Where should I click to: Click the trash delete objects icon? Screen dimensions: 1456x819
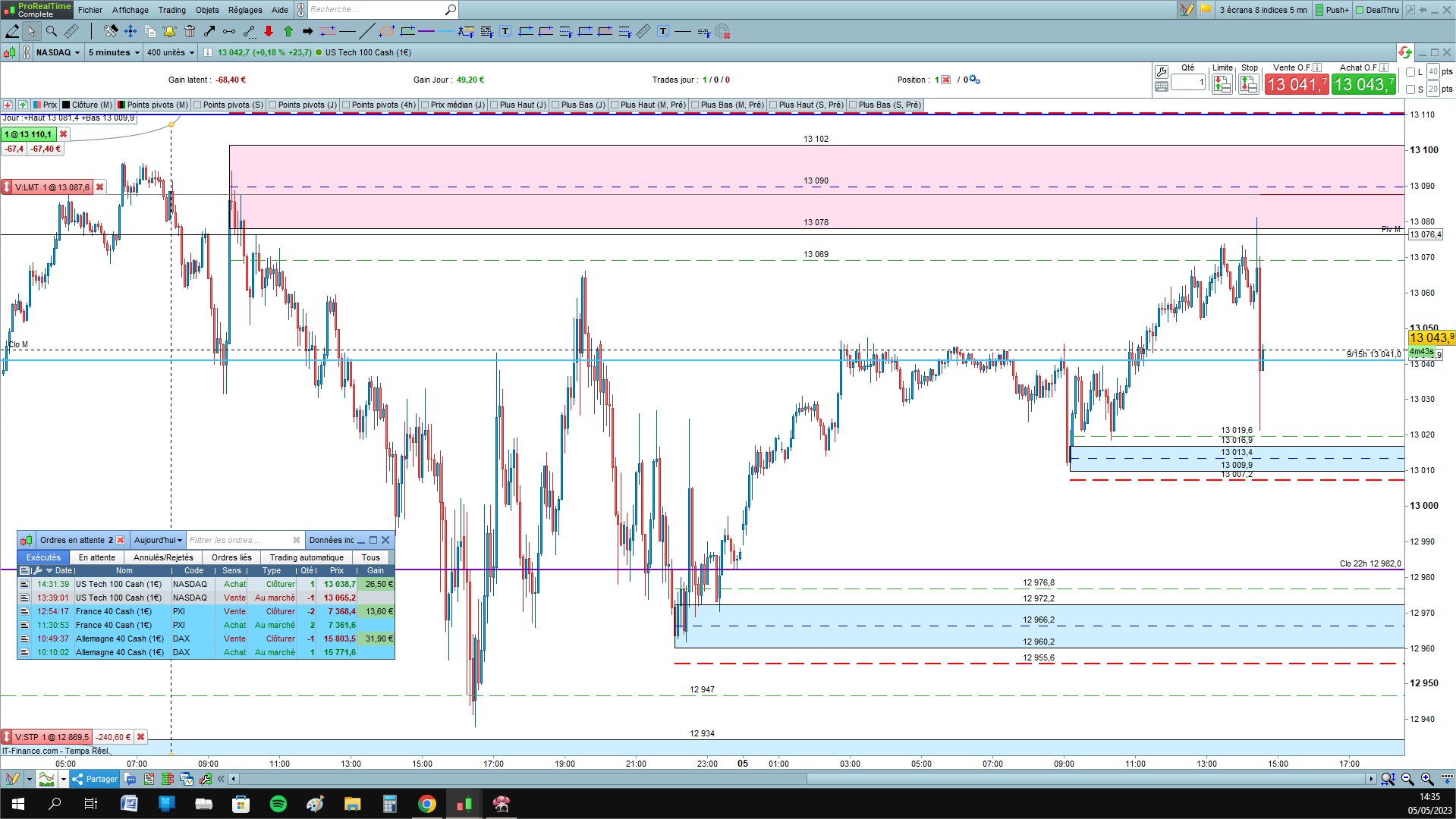pos(189,31)
